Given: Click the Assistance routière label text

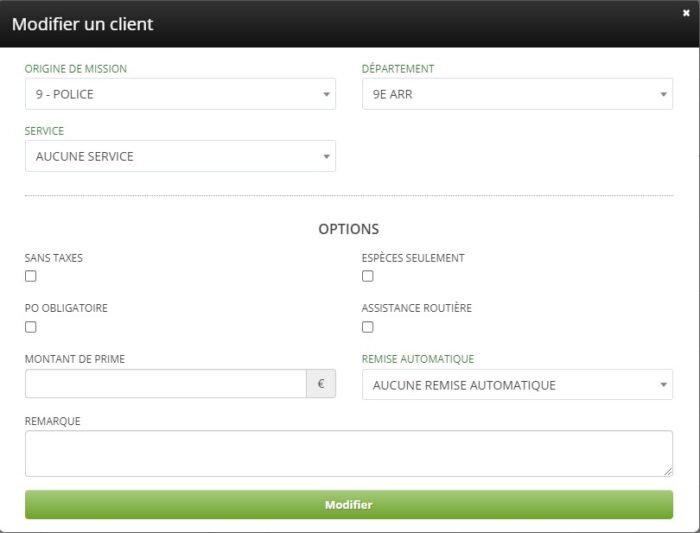Looking at the screenshot, I should (x=417, y=308).
